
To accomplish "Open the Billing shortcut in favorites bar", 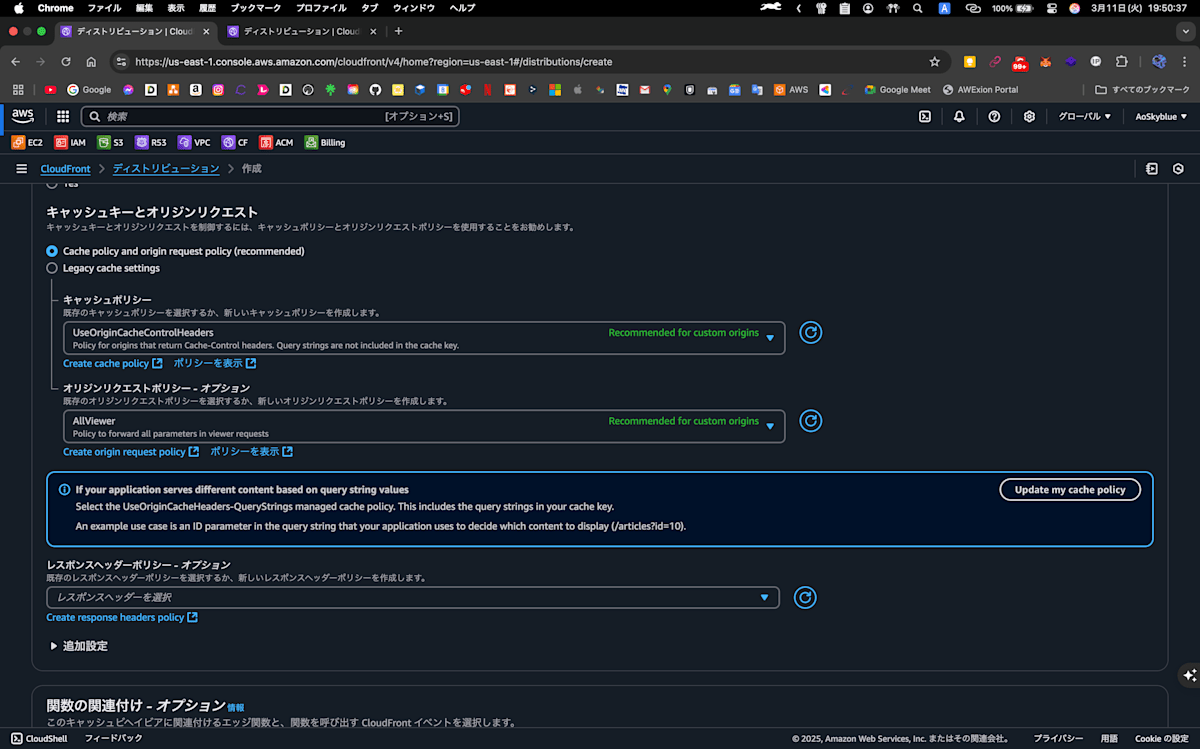I will coord(325,142).
